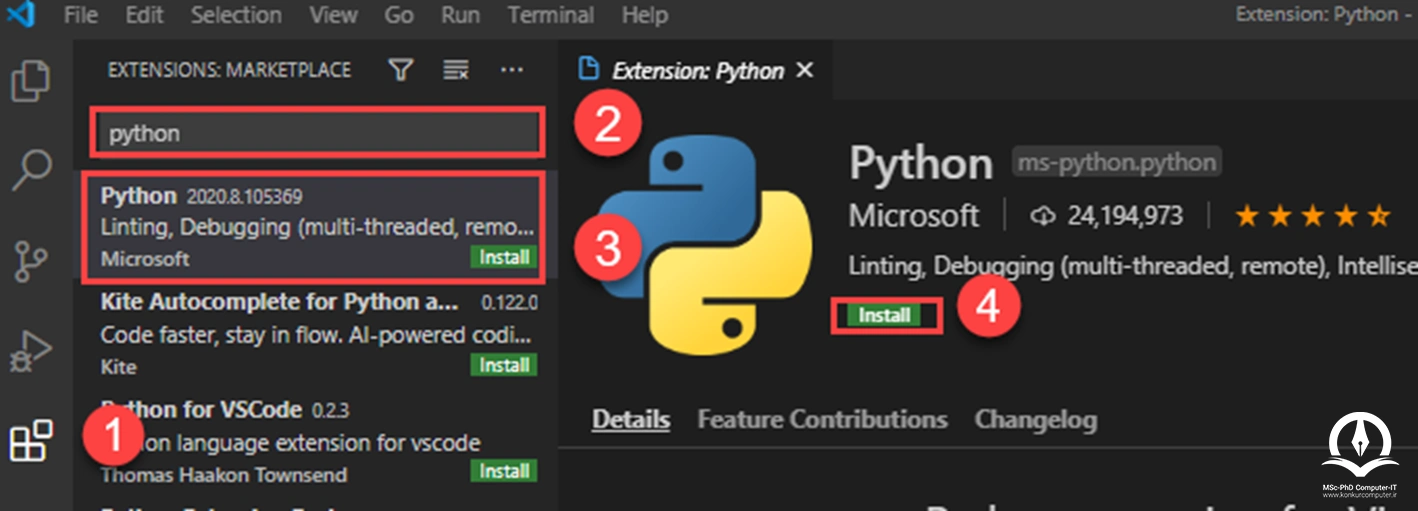Click the ms-python.python identifier badge
The width and height of the screenshot is (1418, 511).
pos(1117,163)
